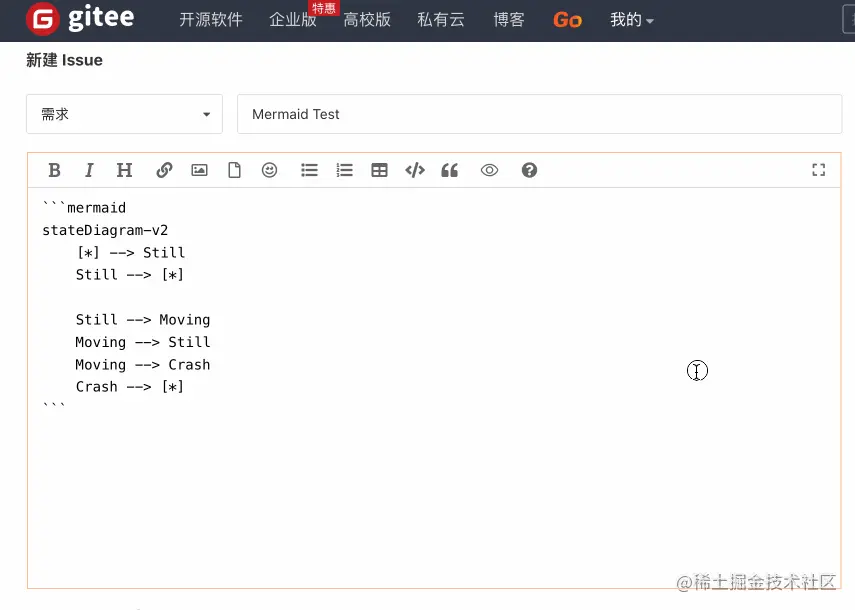Screen dimensions: 855x610
Task: Open the 需求 issue type dropdown
Action: 124,114
